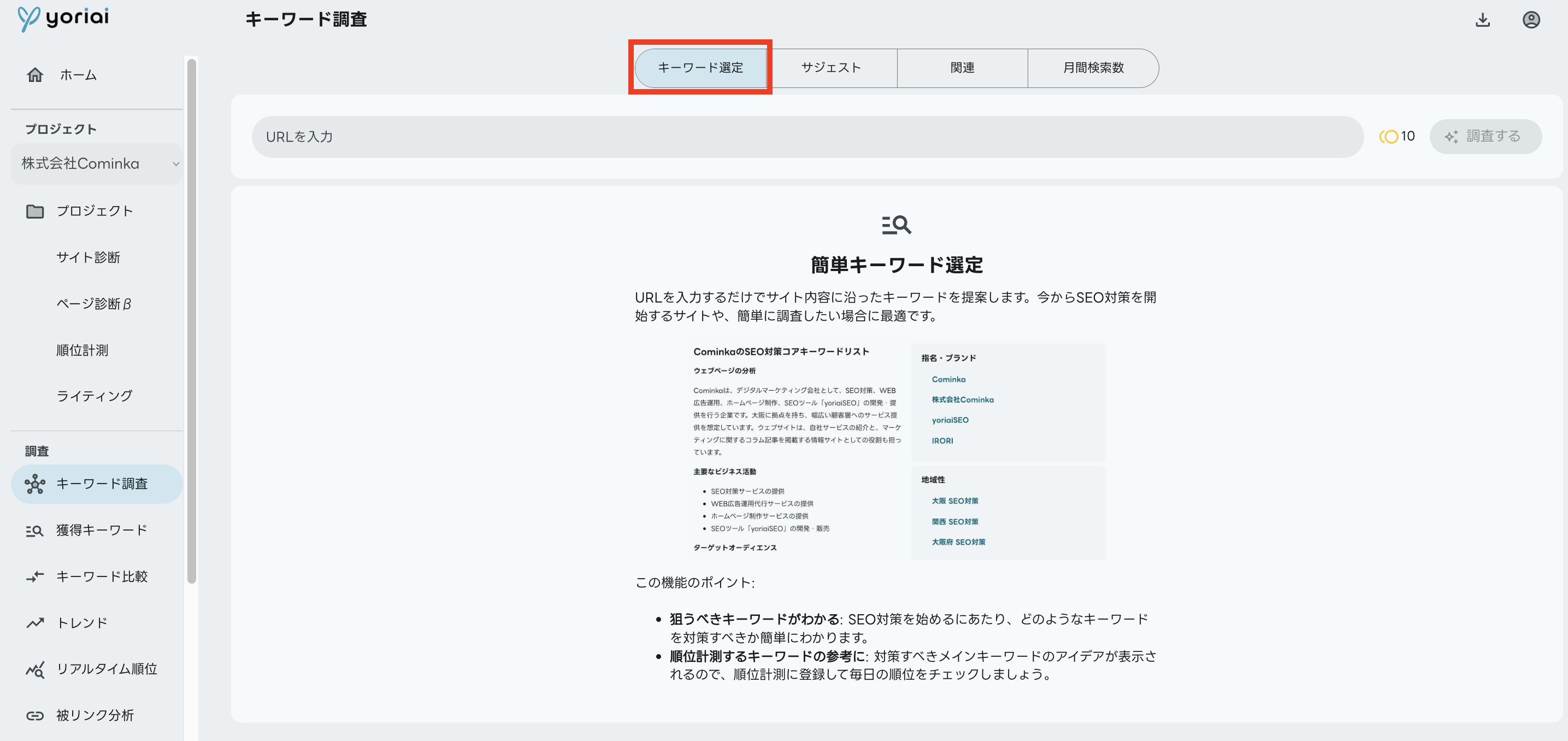1568x741 pixels.
Task: Click the キーワード比較 arrows icon
Action: click(35, 577)
